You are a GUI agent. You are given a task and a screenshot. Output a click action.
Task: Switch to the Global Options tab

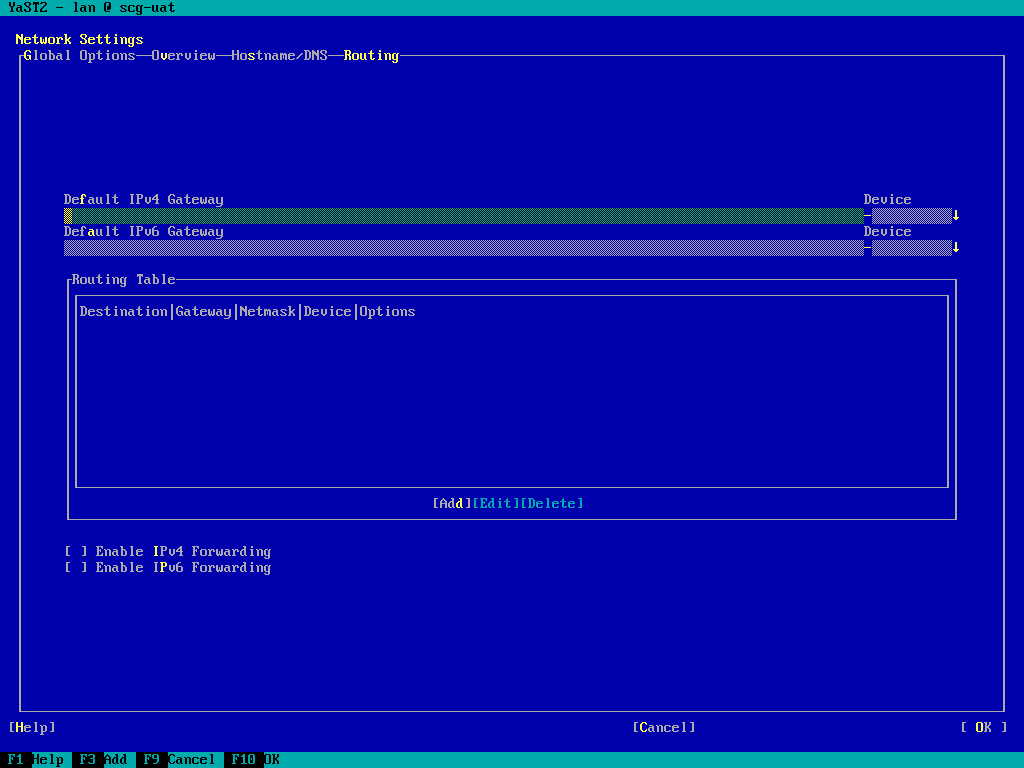tap(80, 56)
